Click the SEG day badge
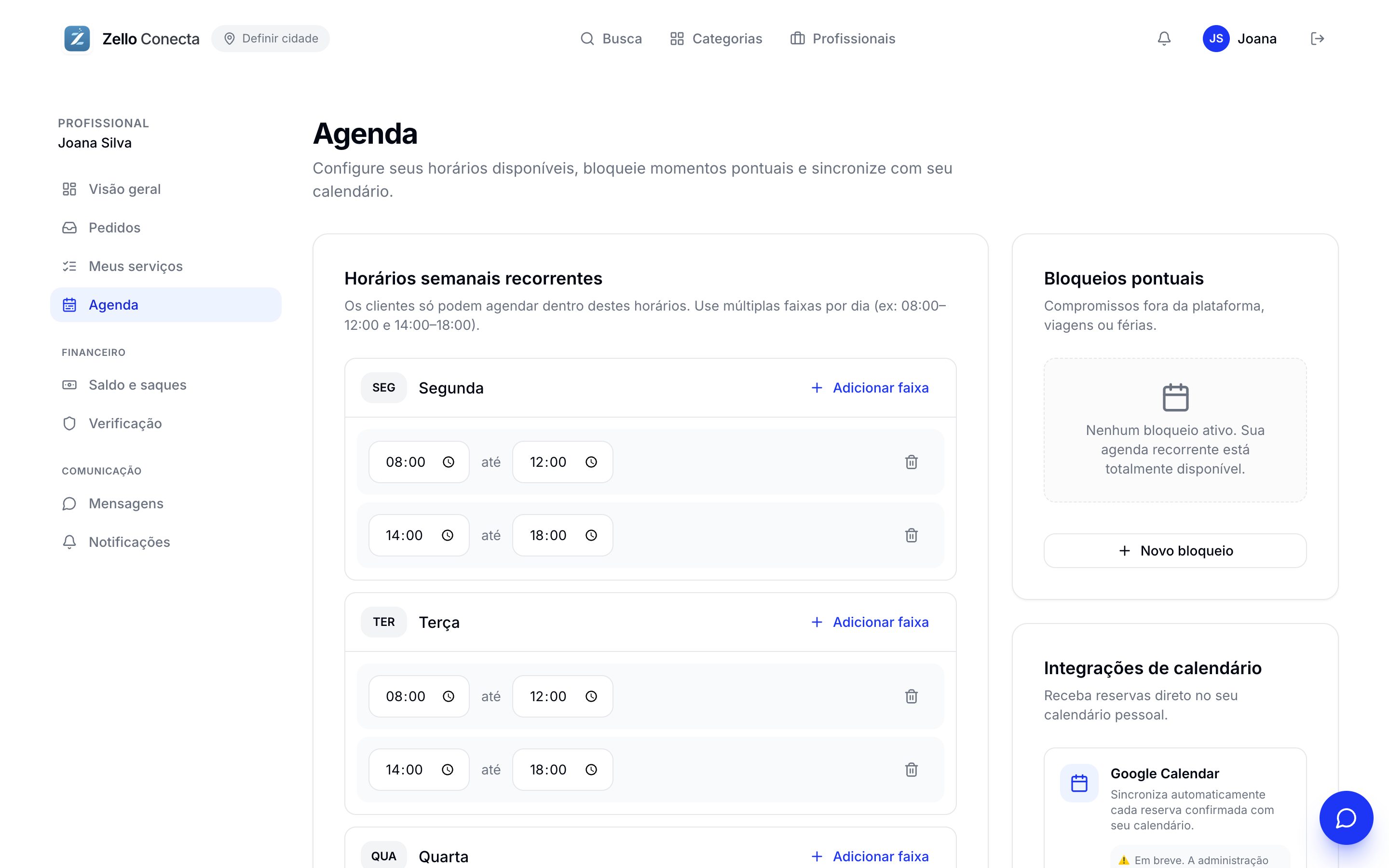 click(x=383, y=388)
